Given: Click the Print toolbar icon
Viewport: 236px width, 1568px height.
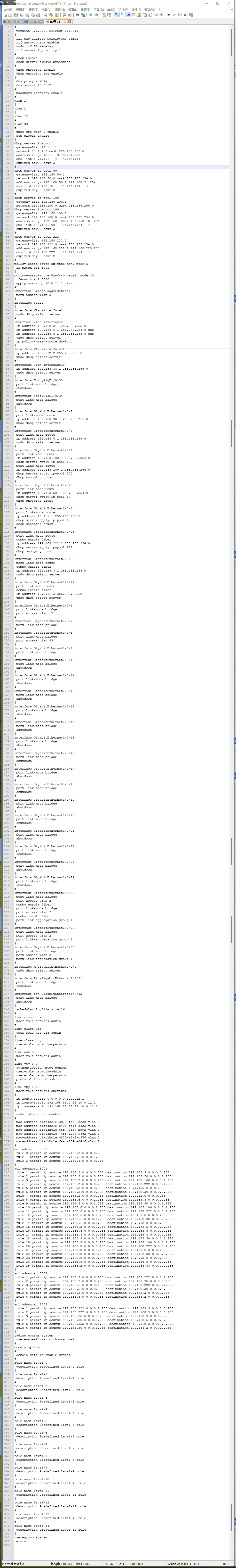Looking at the screenshot, I should [x=38, y=15].
